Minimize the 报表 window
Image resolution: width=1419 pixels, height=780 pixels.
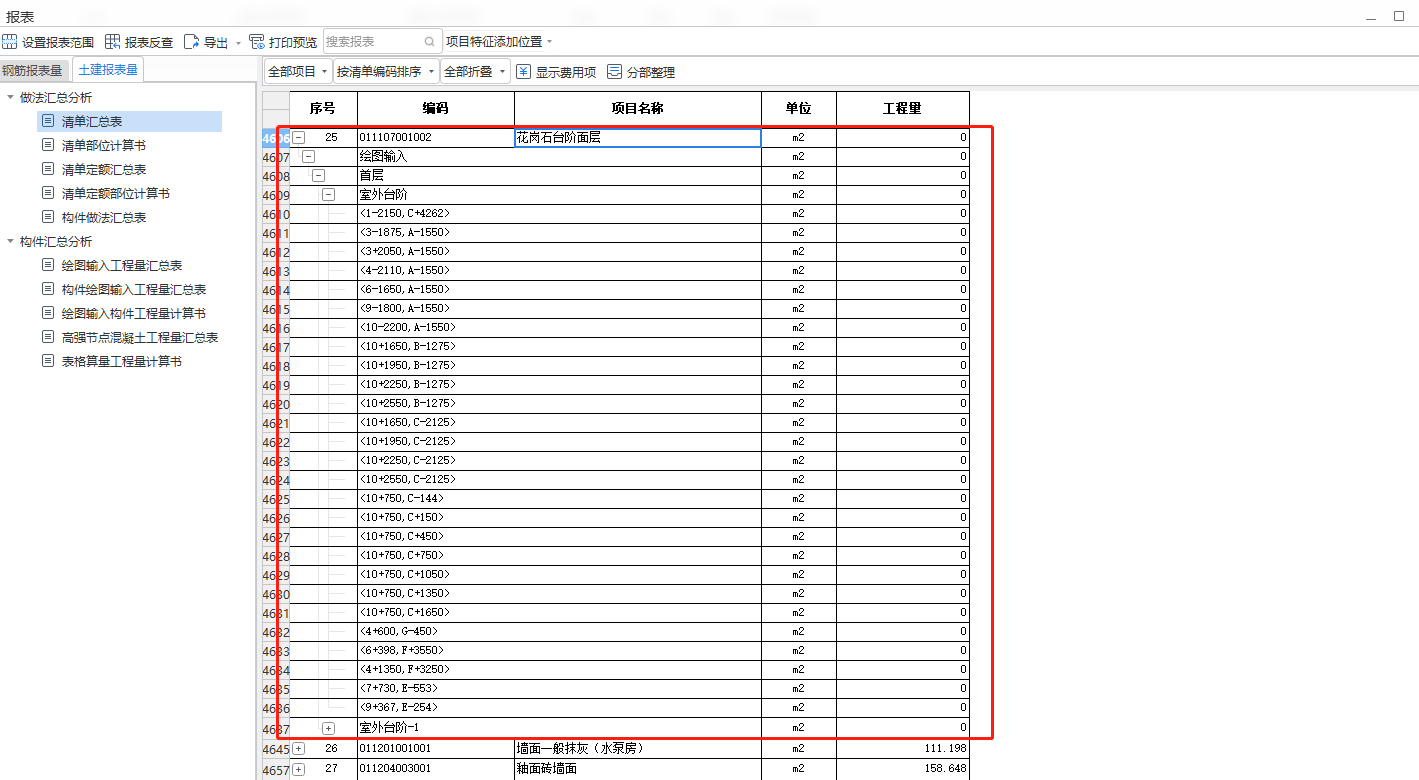pos(1369,17)
